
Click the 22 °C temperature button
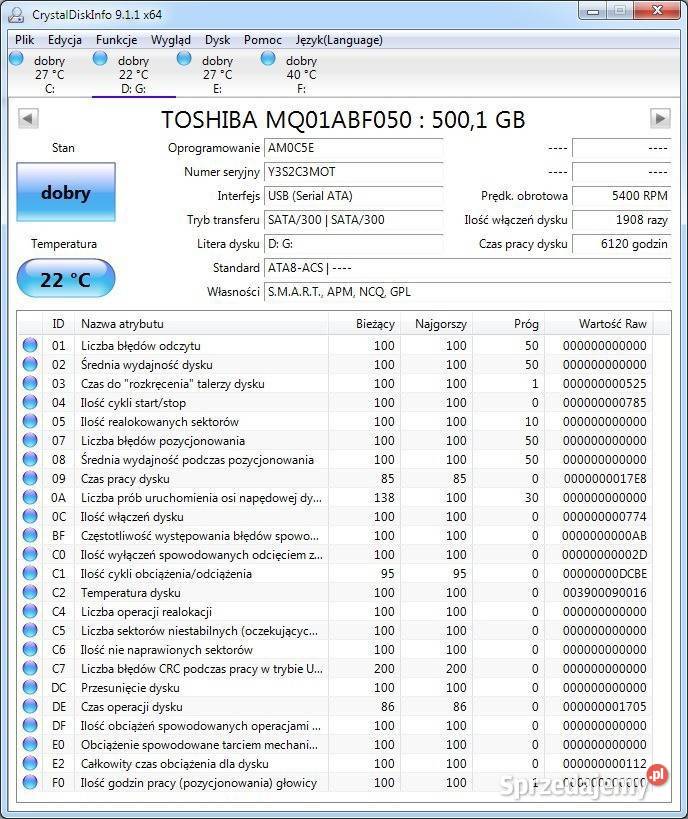66,279
